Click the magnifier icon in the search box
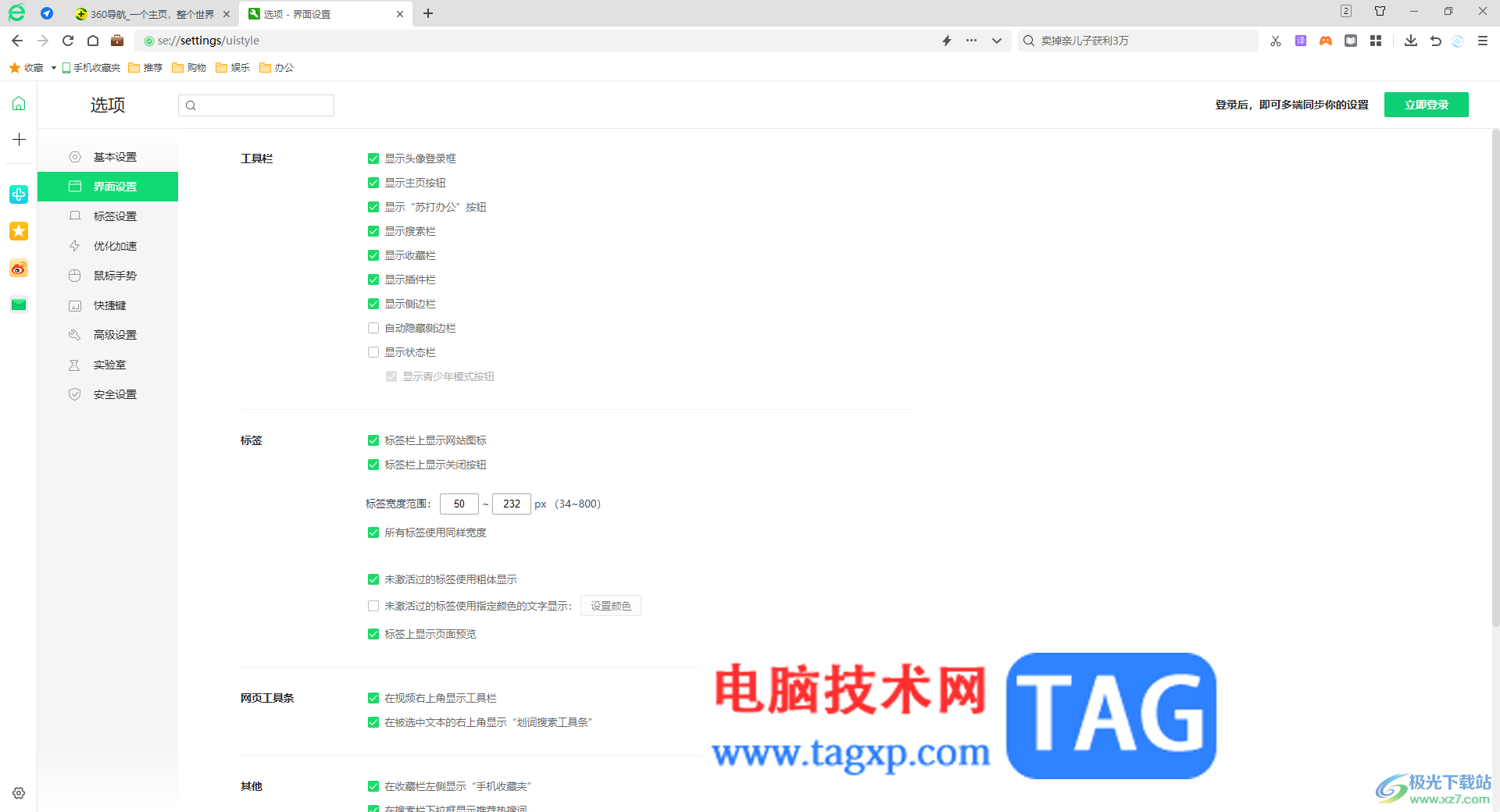This screenshot has width=1500, height=812. [x=1029, y=41]
